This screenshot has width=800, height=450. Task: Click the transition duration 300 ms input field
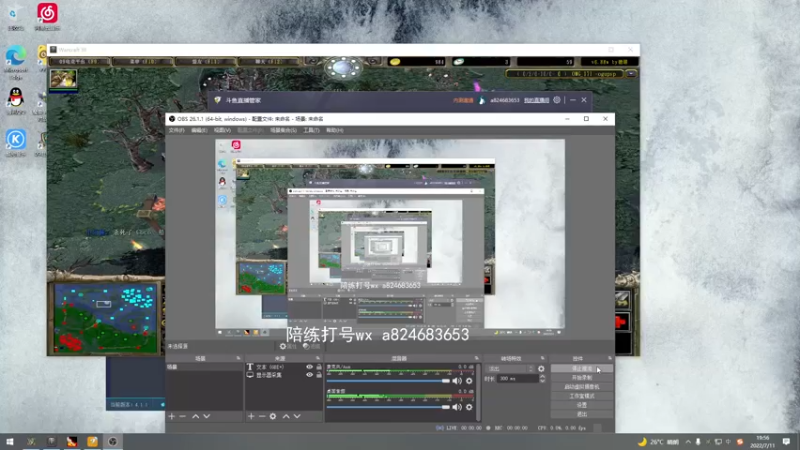click(517, 379)
